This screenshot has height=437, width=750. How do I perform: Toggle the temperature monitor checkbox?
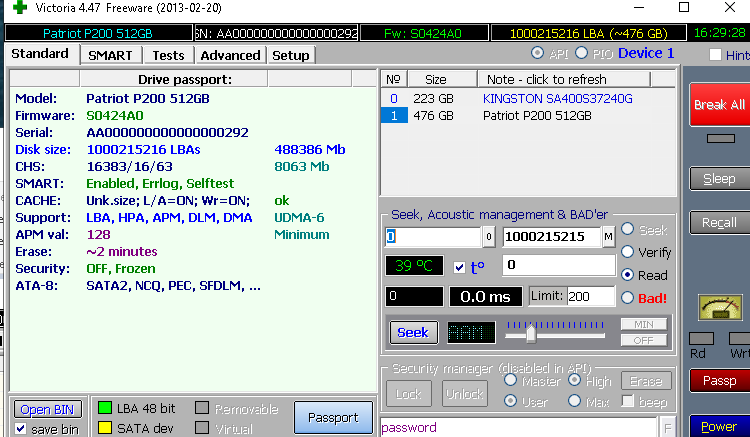pyautogui.click(x=459, y=267)
